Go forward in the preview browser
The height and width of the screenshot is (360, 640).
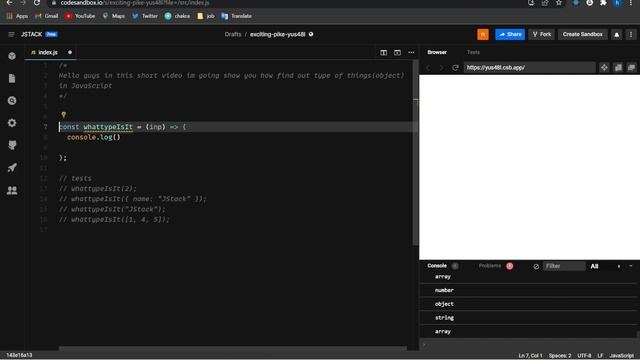[441, 68]
